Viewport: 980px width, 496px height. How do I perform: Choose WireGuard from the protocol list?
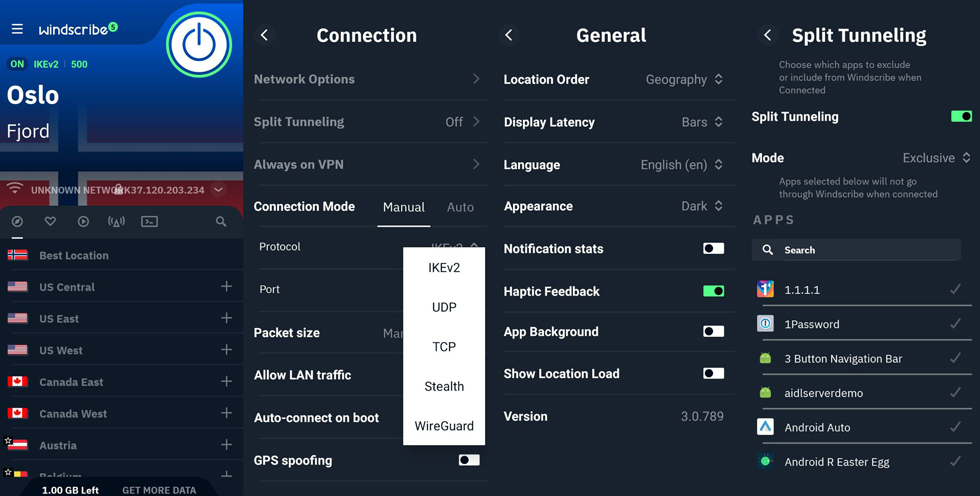(444, 426)
